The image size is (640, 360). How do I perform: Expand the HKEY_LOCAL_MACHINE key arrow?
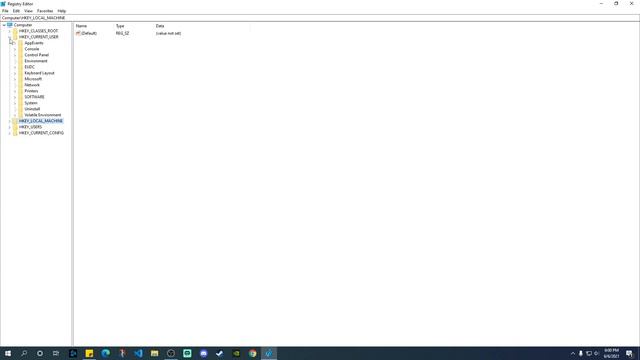point(10,121)
